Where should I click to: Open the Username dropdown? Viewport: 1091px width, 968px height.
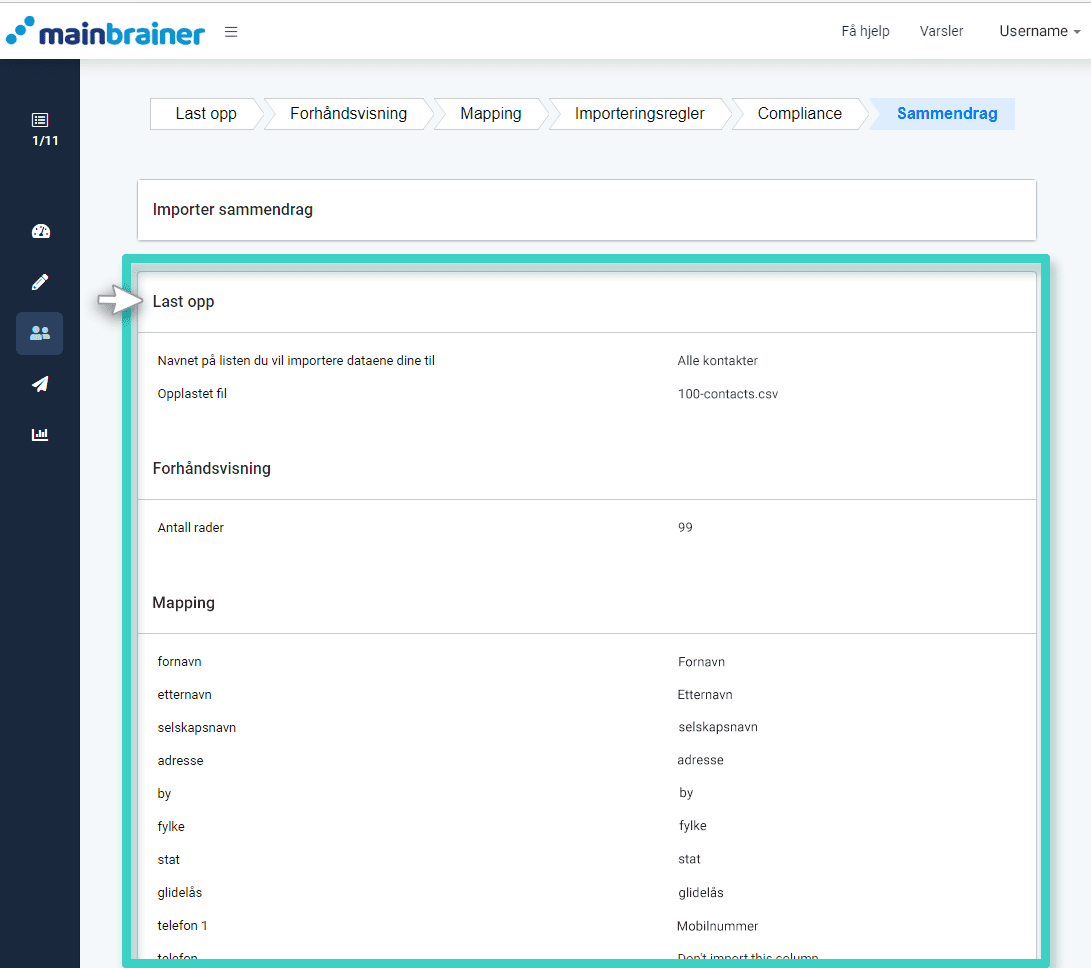tap(1038, 31)
